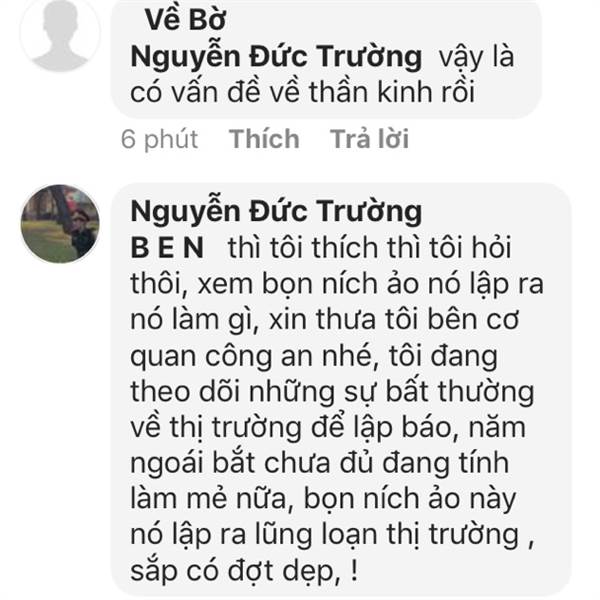Click the line 'ngoái bắt chưa đủ đang tính'

coord(320,464)
